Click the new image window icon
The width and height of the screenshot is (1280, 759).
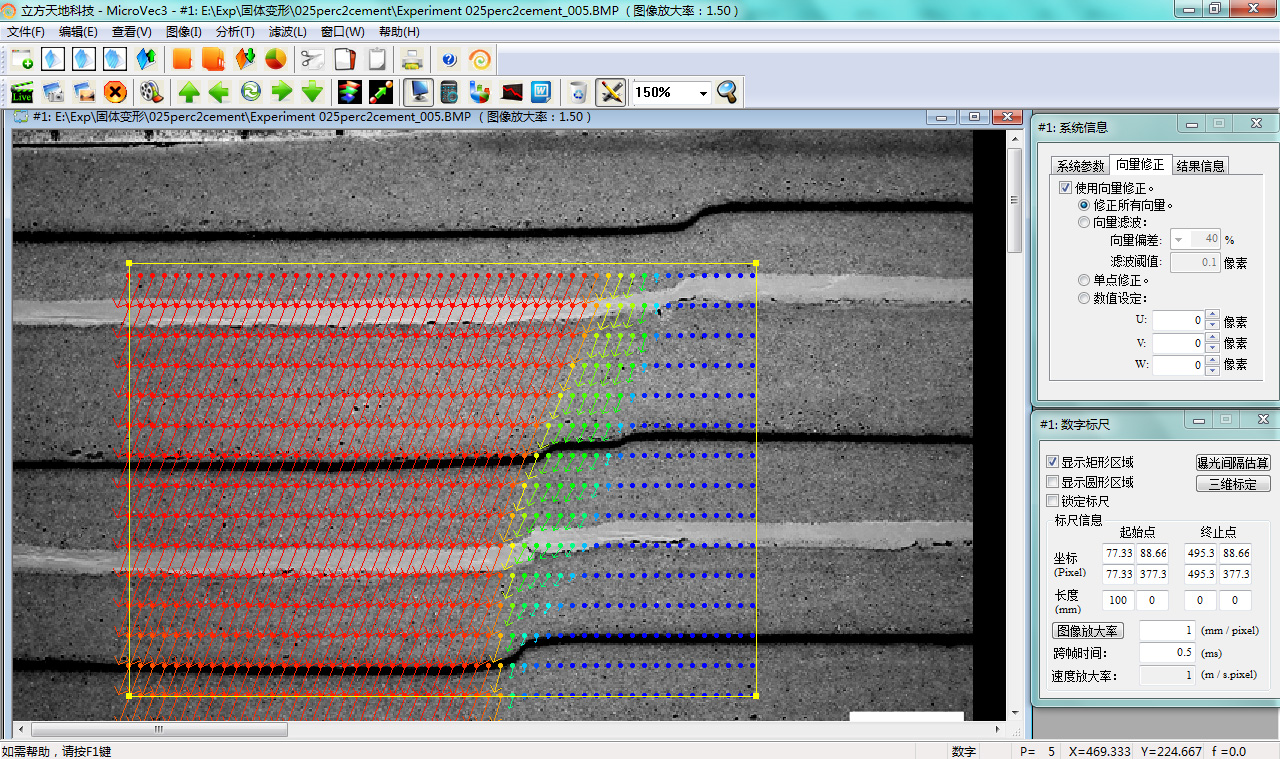(x=22, y=59)
